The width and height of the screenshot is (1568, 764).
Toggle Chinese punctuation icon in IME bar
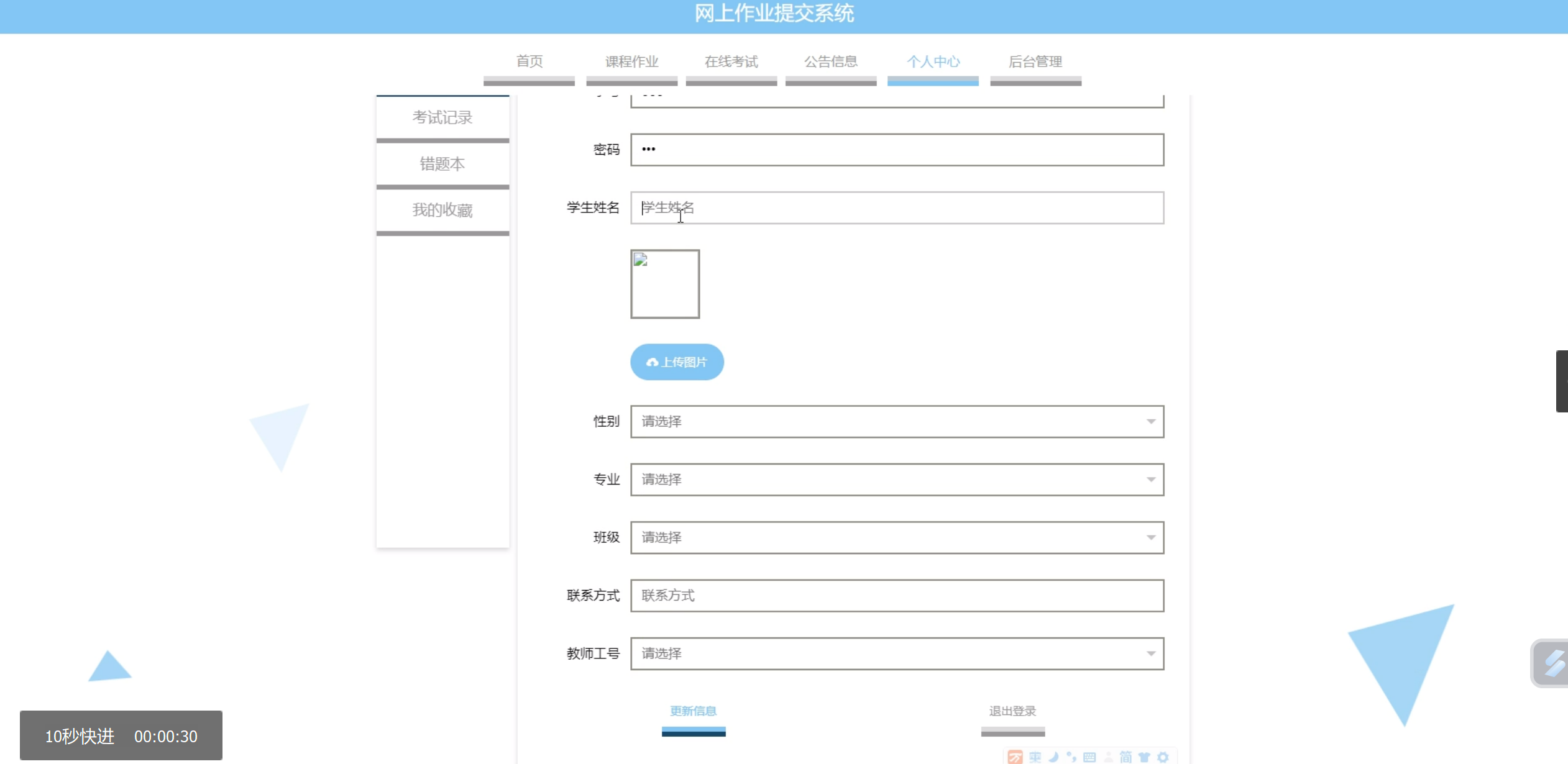pos(1071,757)
